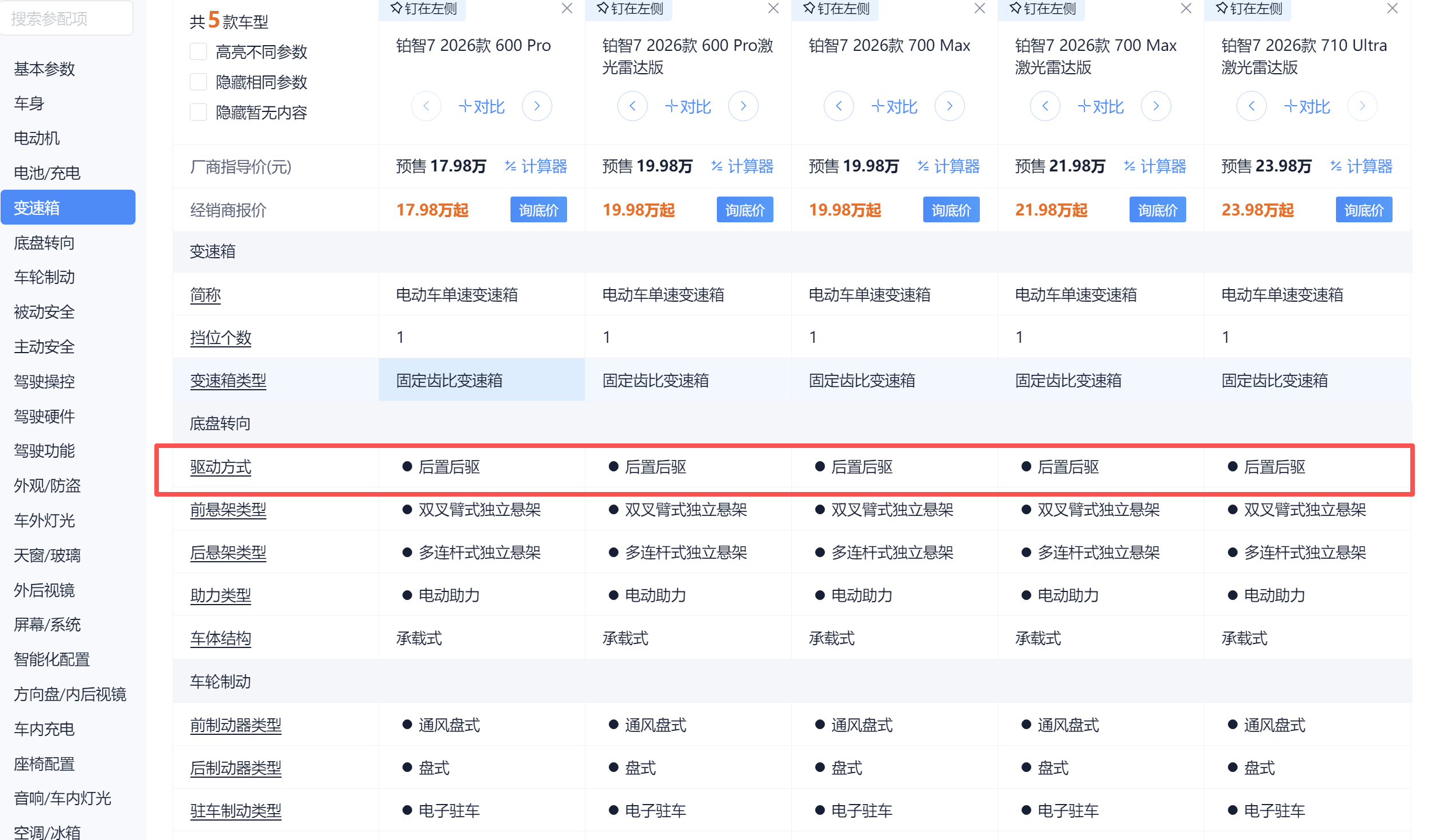
Task: Open the 驱动方式 parameter link
Action: 221,467
